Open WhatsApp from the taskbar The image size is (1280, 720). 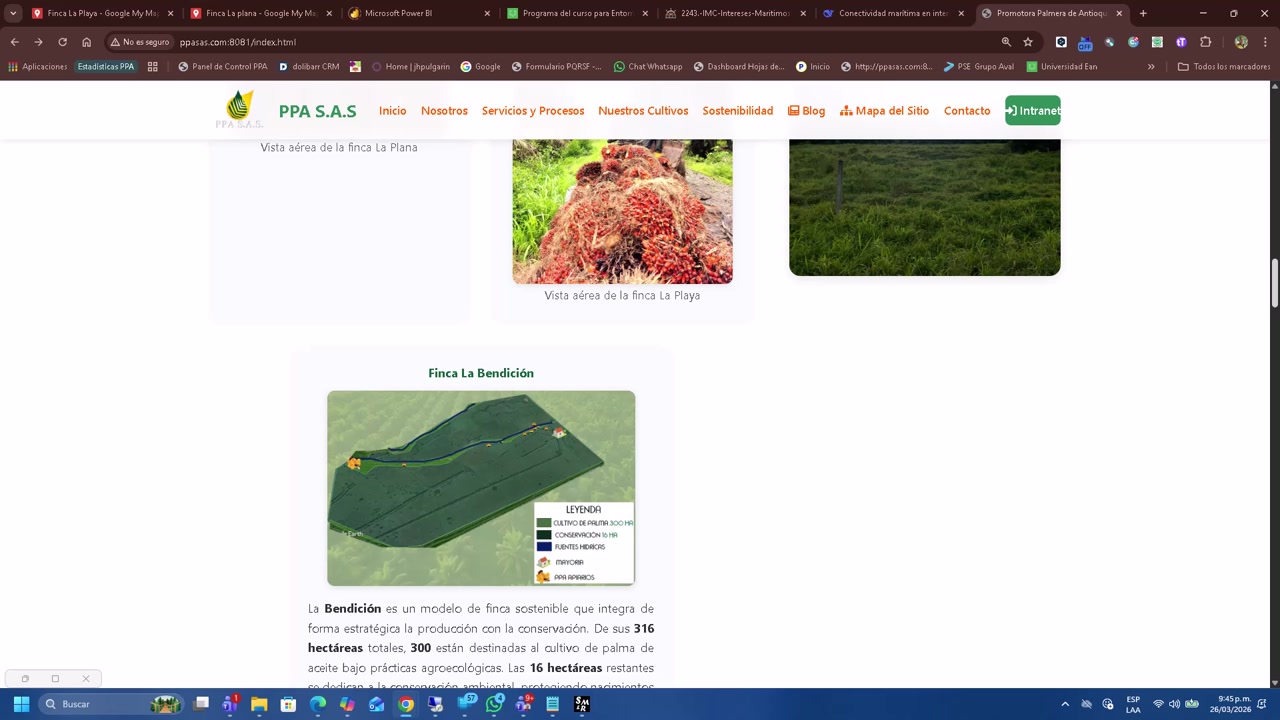pyautogui.click(x=494, y=704)
